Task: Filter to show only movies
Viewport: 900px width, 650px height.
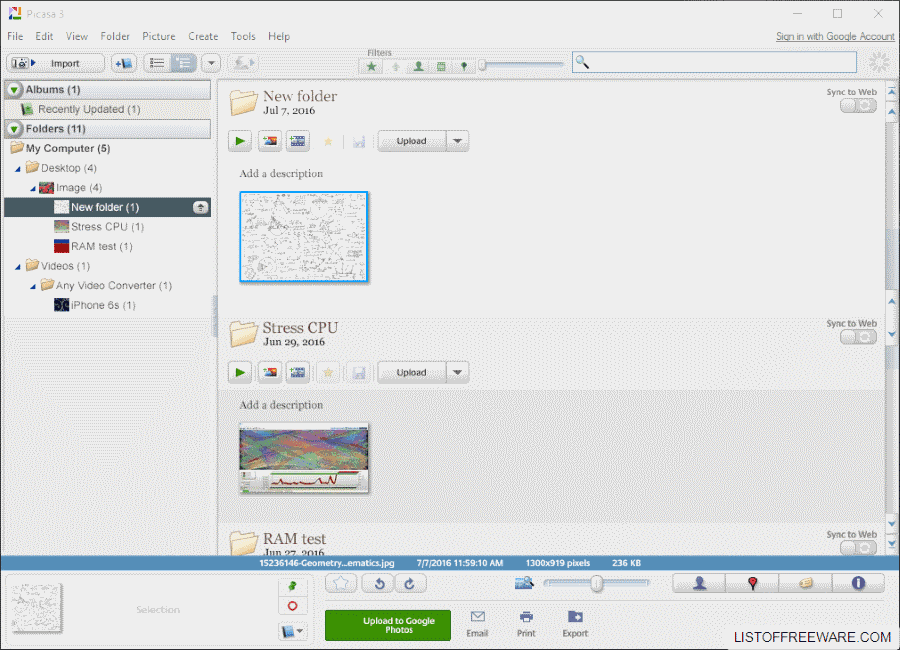Action: (441, 67)
